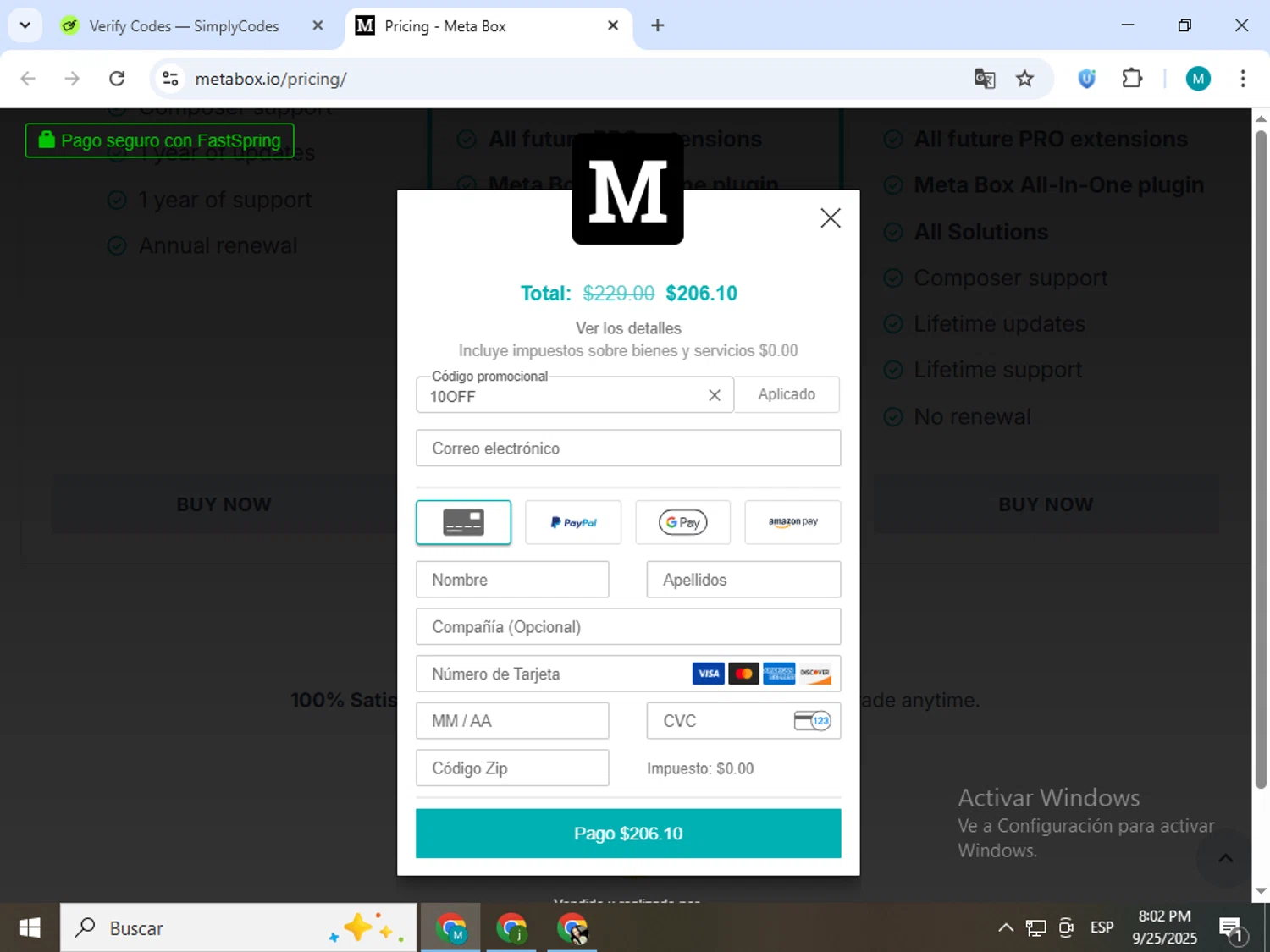Open Chrome three-dot menu
The image size is (1270, 952).
[x=1243, y=79]
